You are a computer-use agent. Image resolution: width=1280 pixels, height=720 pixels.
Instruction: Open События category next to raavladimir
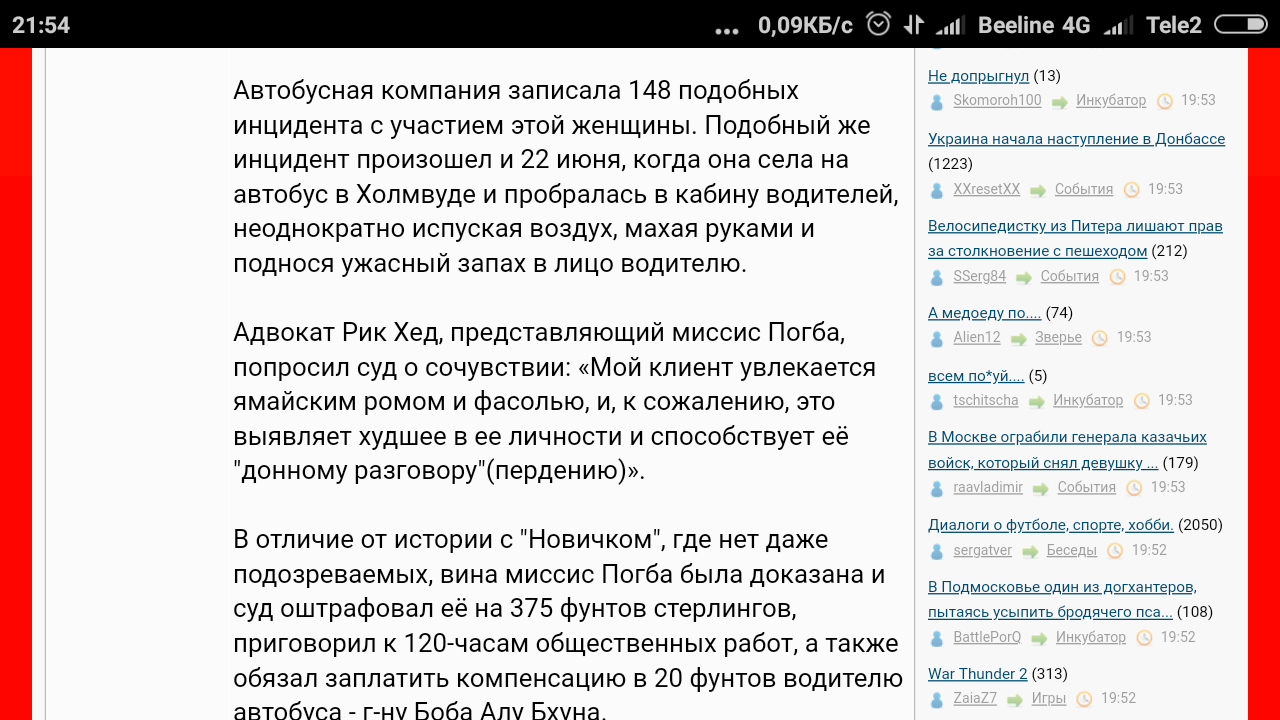point(1086,487)
